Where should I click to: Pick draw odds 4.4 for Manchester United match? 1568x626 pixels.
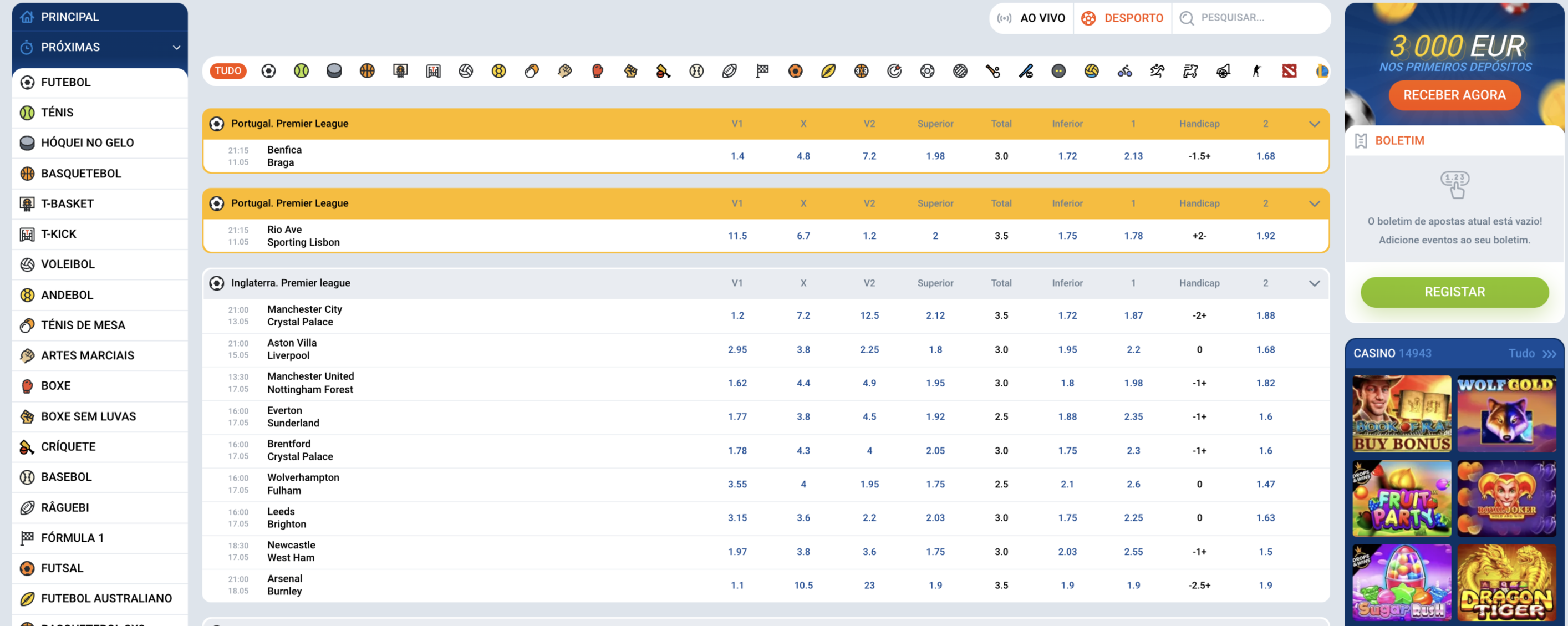(803, 383)
